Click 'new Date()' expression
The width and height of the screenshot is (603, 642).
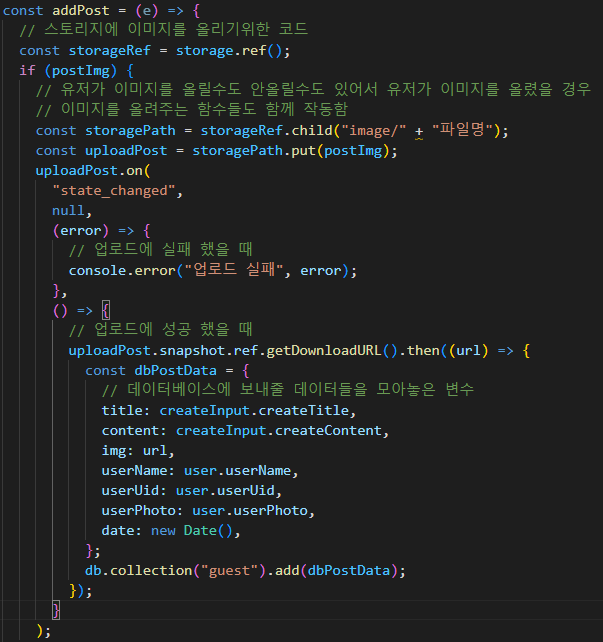click(x=192, y=531)
